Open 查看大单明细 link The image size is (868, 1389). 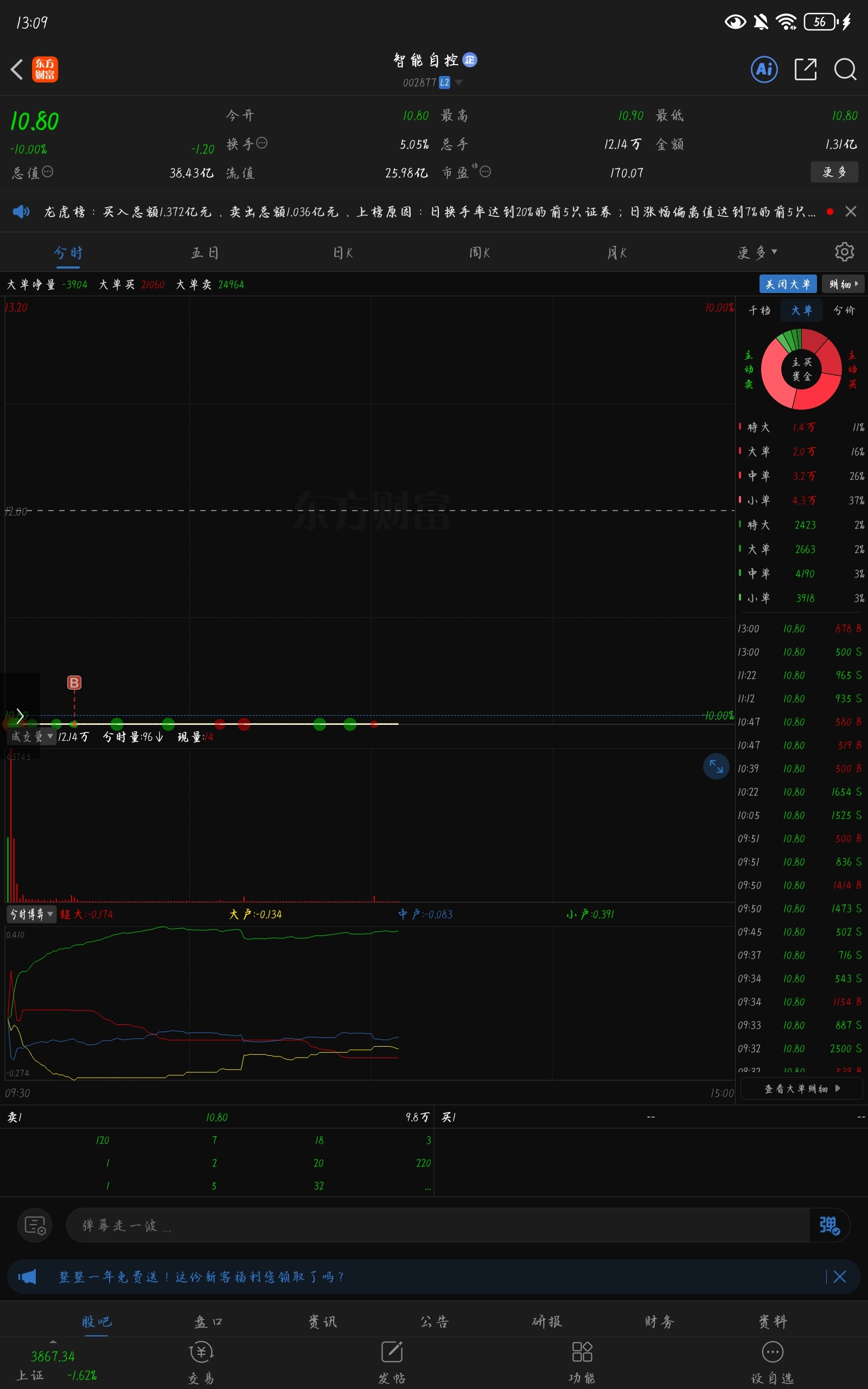[802, 1088]
